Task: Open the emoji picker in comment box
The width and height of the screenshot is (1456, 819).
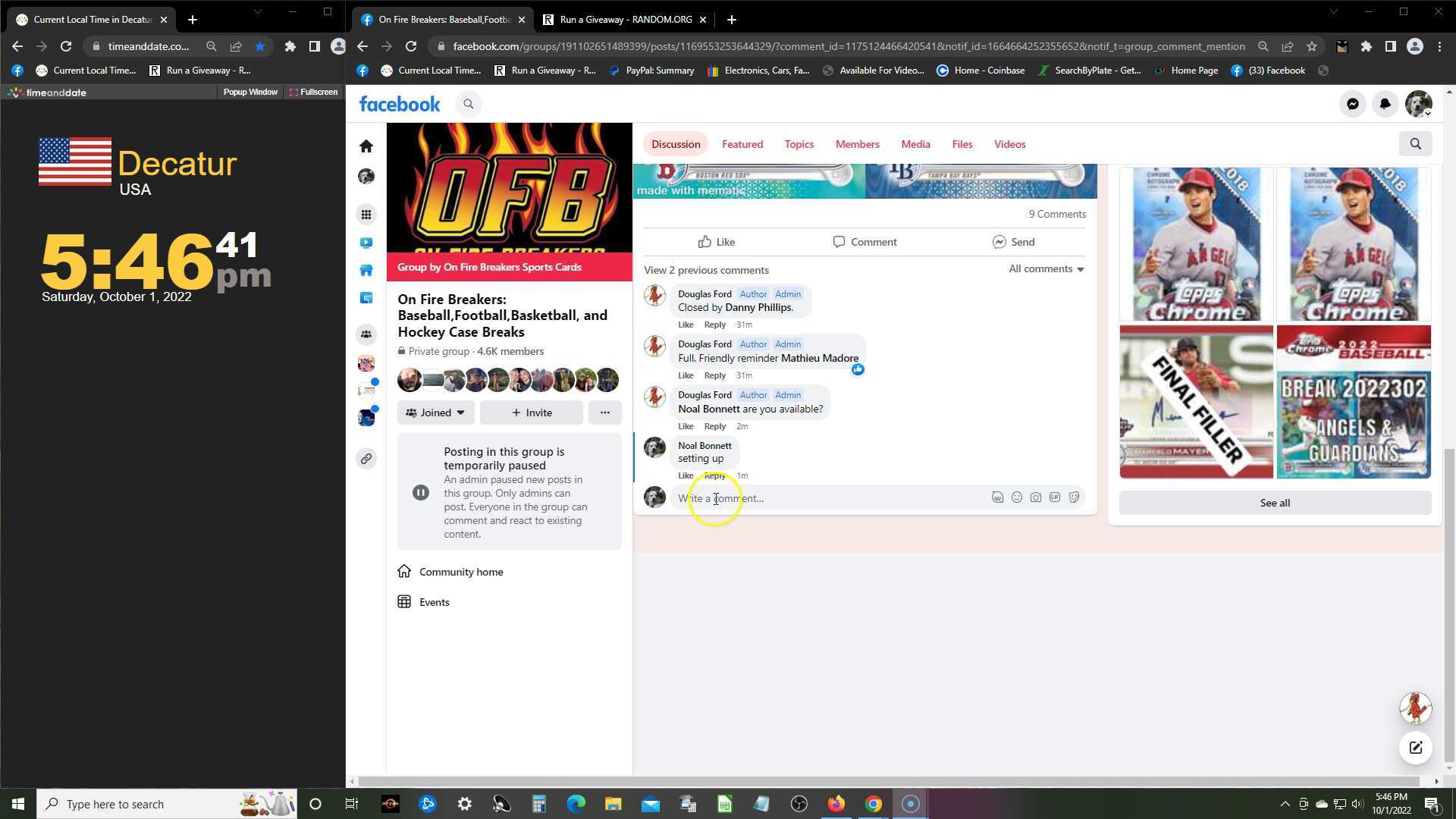Action: [1016, 497]
